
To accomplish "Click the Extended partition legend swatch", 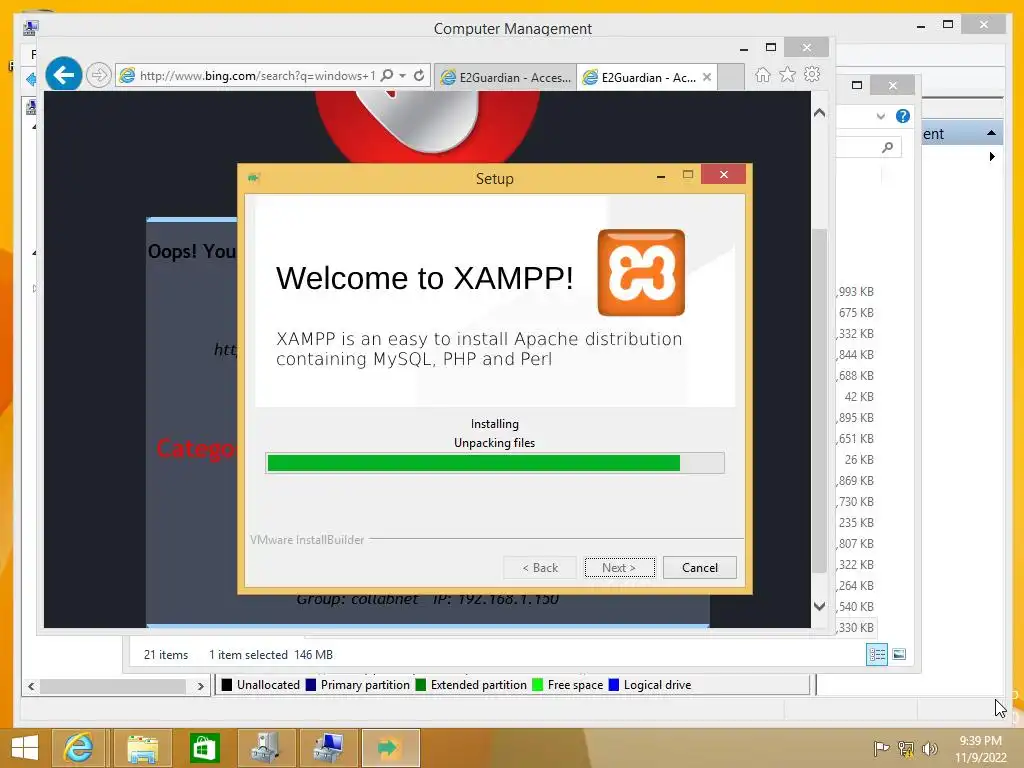I will (x=421, y=685).
